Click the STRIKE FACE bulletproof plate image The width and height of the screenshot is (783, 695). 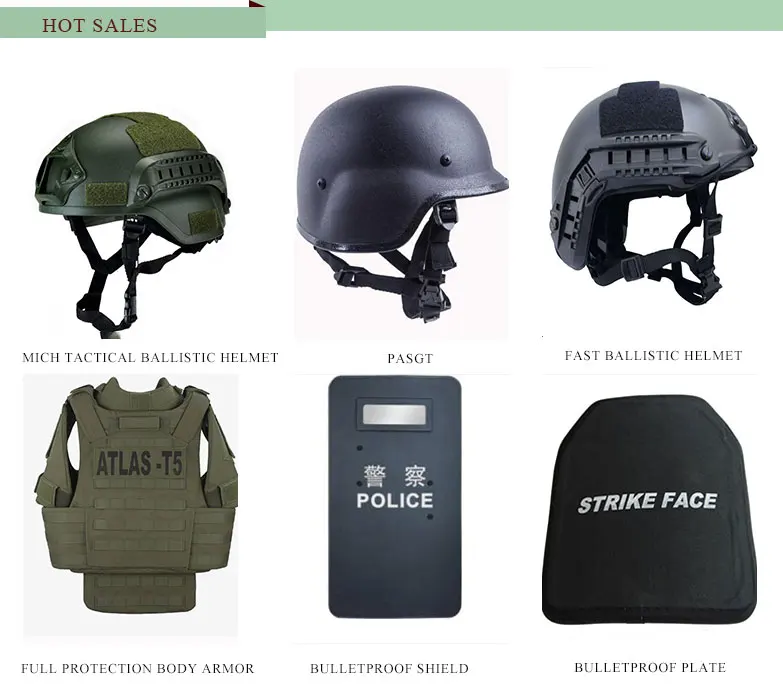click(x=649, y=509)
